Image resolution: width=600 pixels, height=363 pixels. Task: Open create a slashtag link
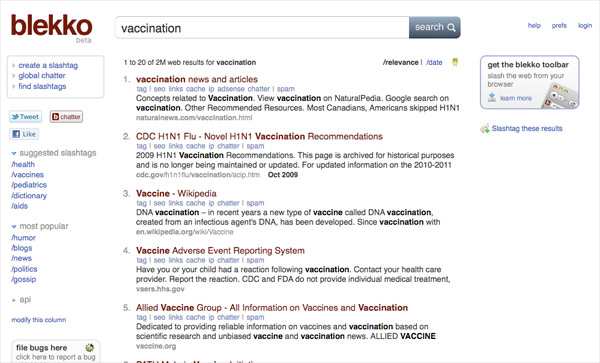coord(48,65)
